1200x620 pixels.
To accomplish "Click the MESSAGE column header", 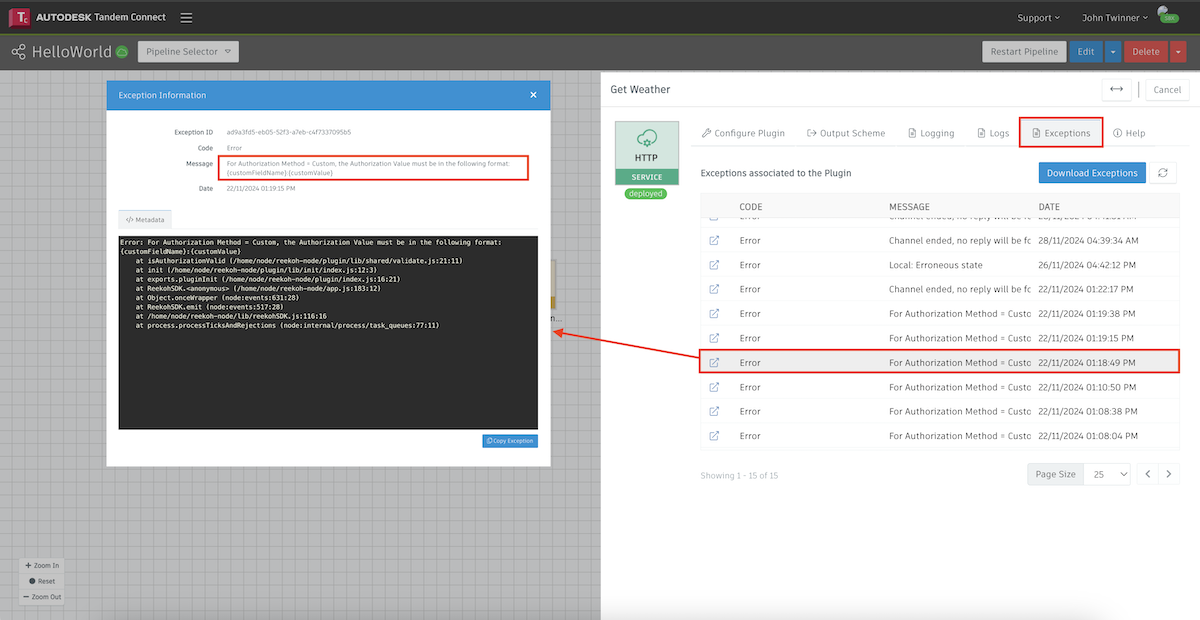I will pyautogui.click(x=909, y=207).
